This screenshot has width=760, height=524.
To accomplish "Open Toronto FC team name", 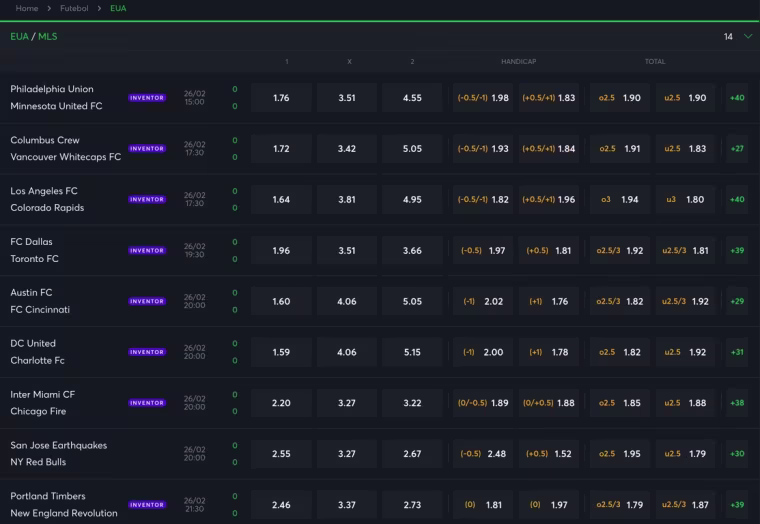I will coord(34,258).
